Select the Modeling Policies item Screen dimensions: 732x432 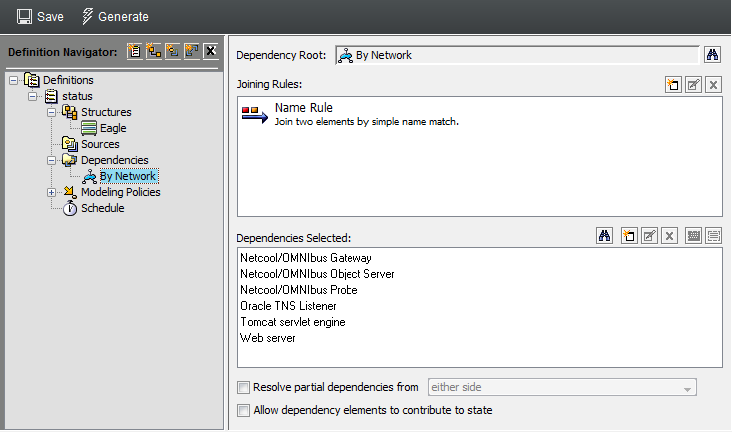click(120, 192)
